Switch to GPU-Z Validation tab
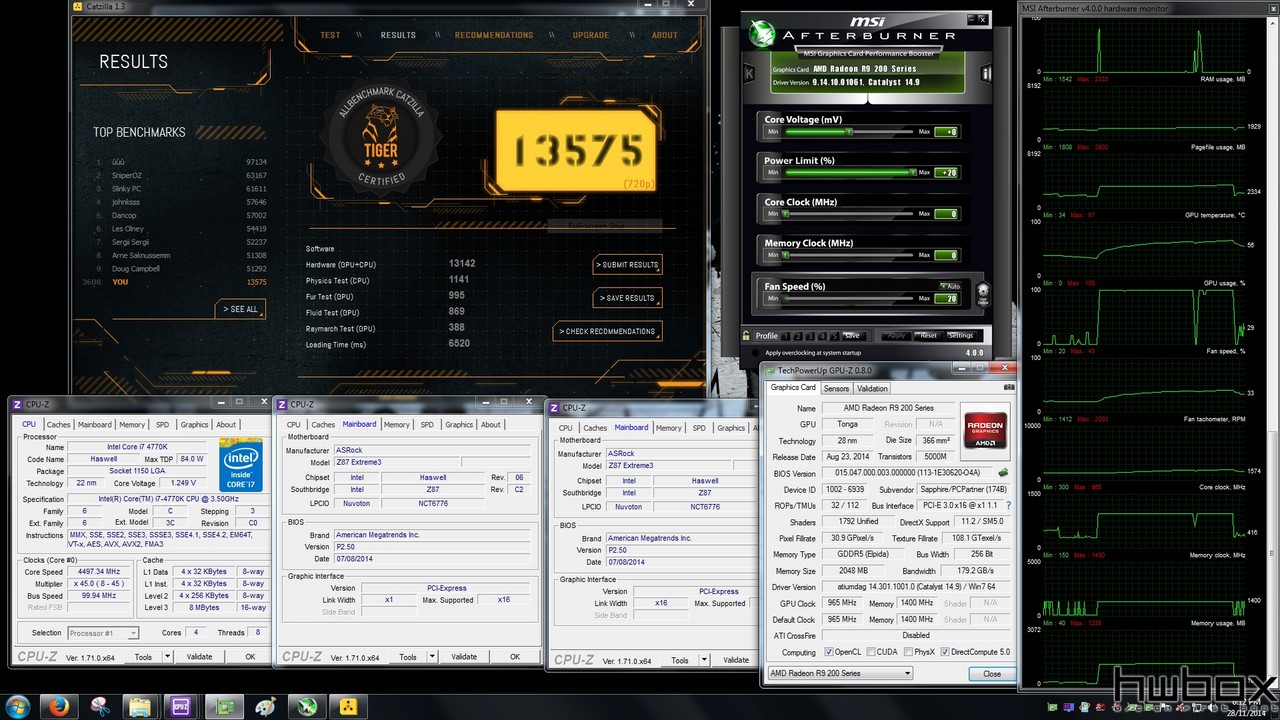 (872, 388)
